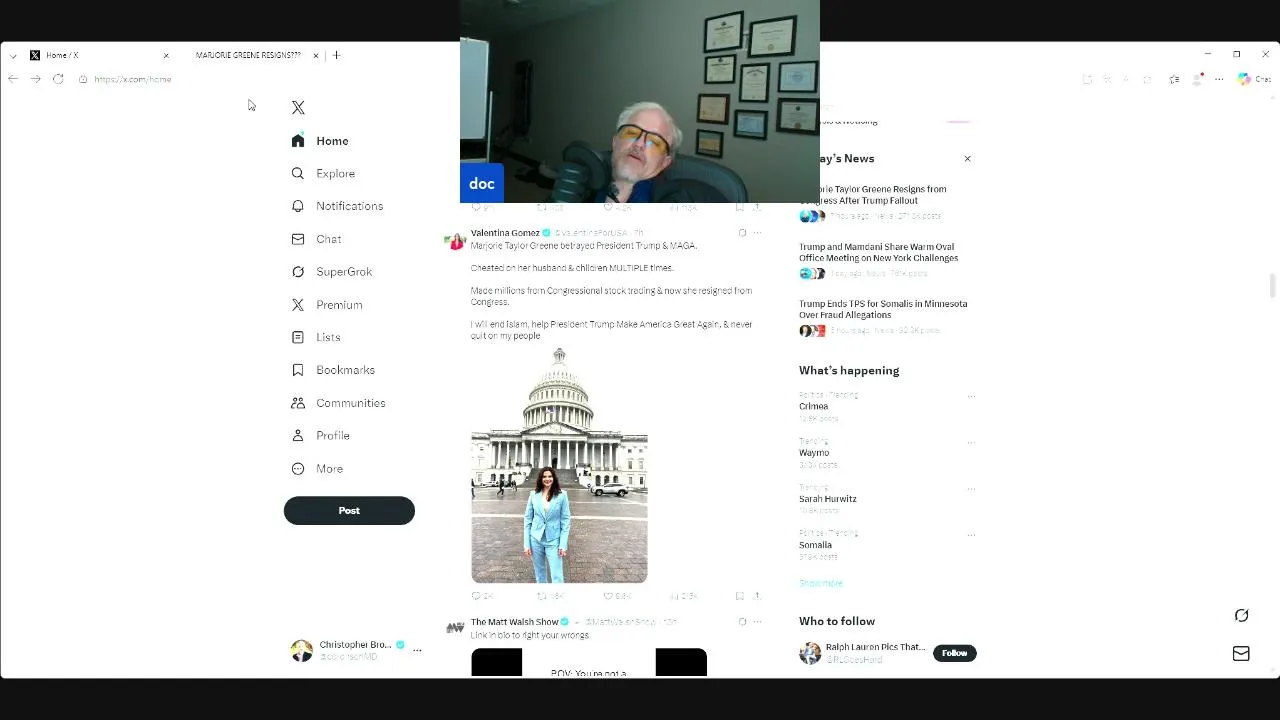
Task: Open more options for Somalia trend
Action: (971, 535)
